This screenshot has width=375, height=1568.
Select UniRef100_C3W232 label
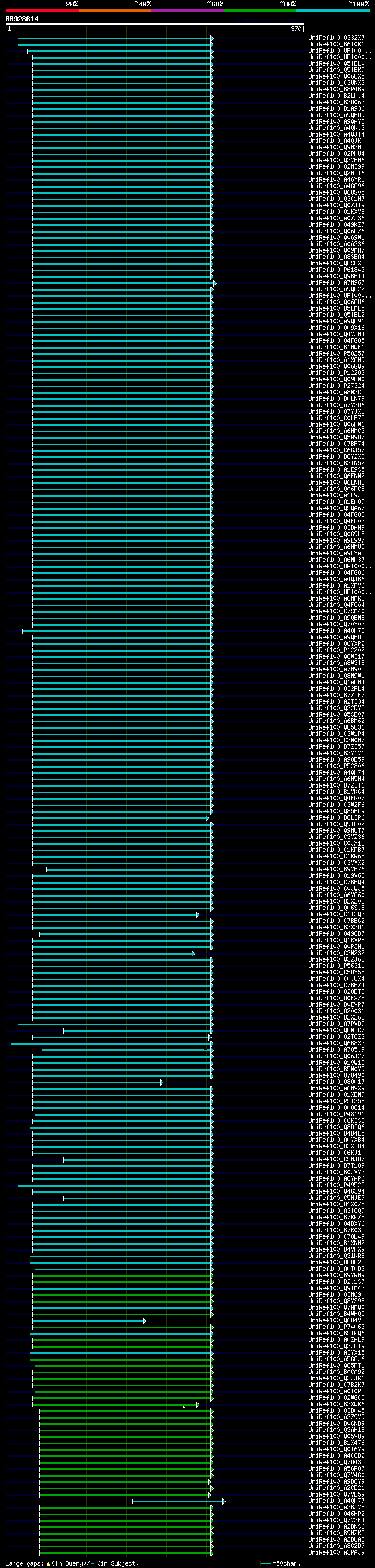click(337, 953)
